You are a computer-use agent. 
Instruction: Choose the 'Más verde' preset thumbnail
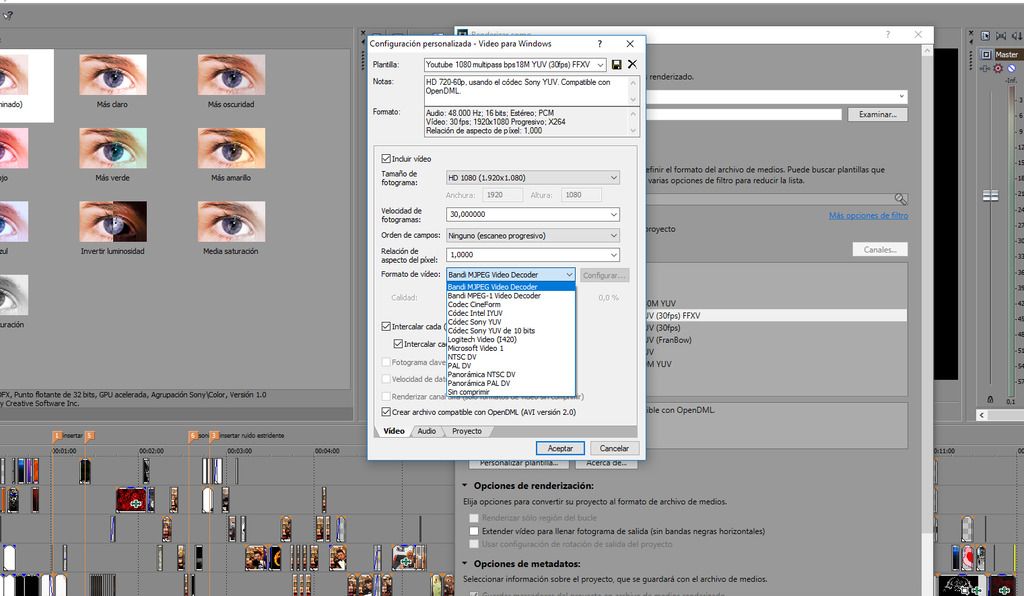(x=112, y=148)
